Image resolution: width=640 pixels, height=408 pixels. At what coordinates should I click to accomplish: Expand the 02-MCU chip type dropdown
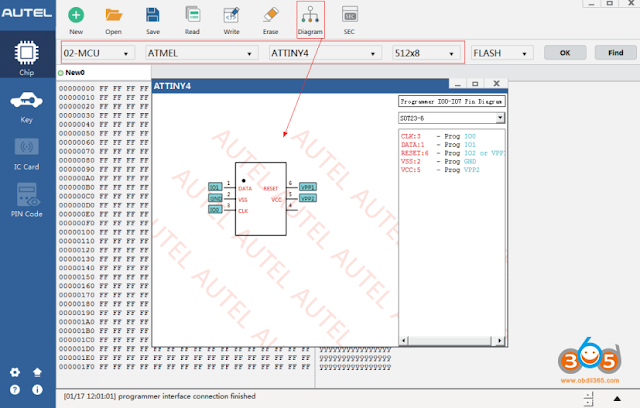pyautogui.click(x=98, y=53)
